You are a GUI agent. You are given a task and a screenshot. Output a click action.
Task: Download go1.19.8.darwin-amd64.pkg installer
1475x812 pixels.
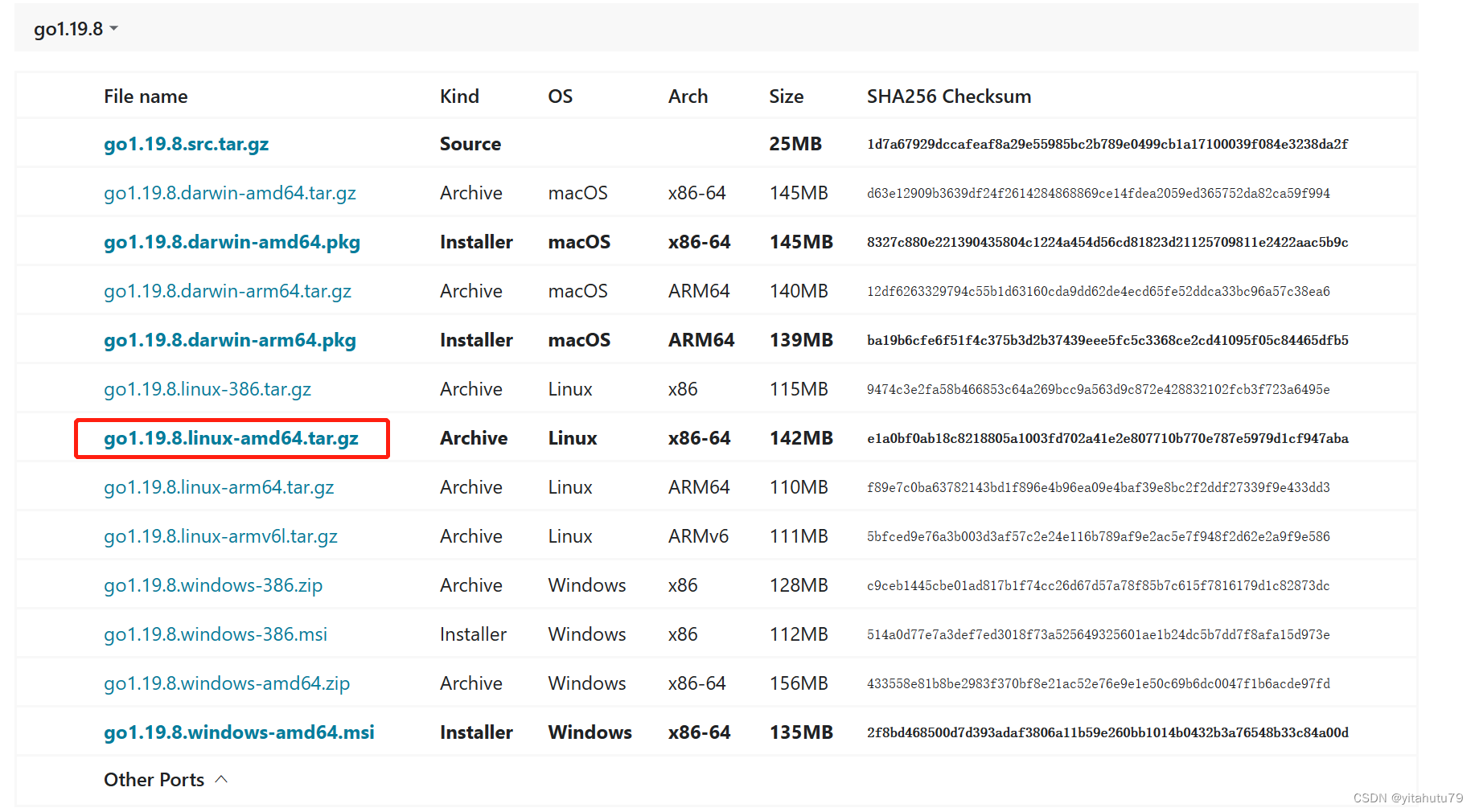click(232, 242)
